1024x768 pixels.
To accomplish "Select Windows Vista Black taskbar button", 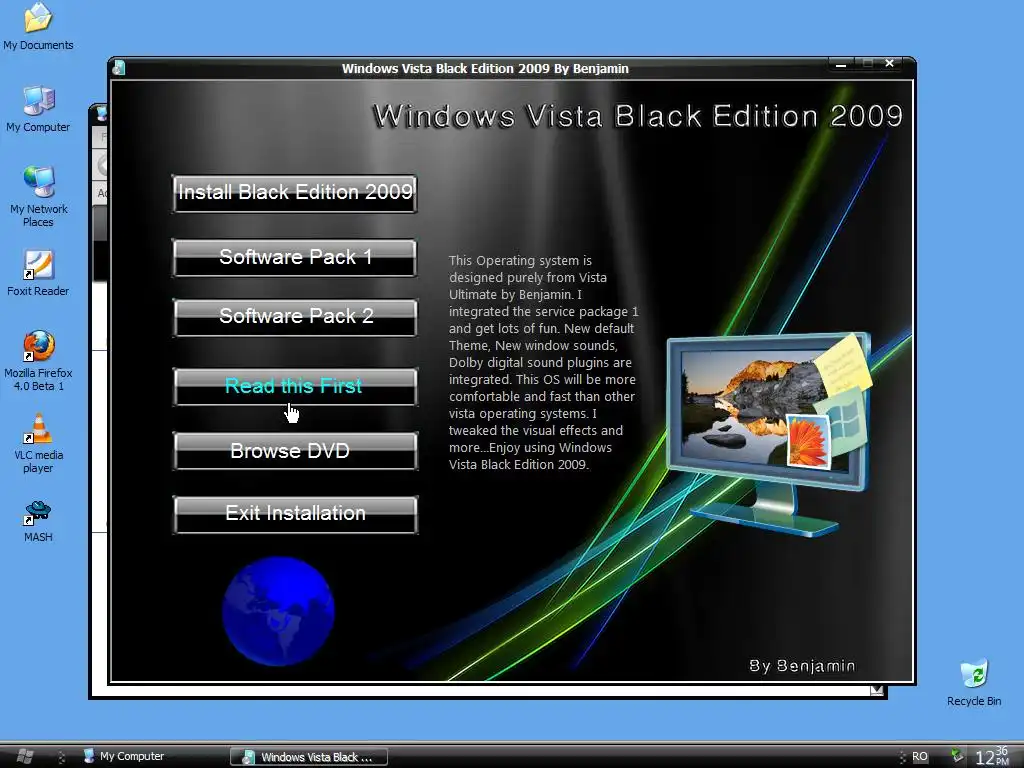I will (310, 757).
